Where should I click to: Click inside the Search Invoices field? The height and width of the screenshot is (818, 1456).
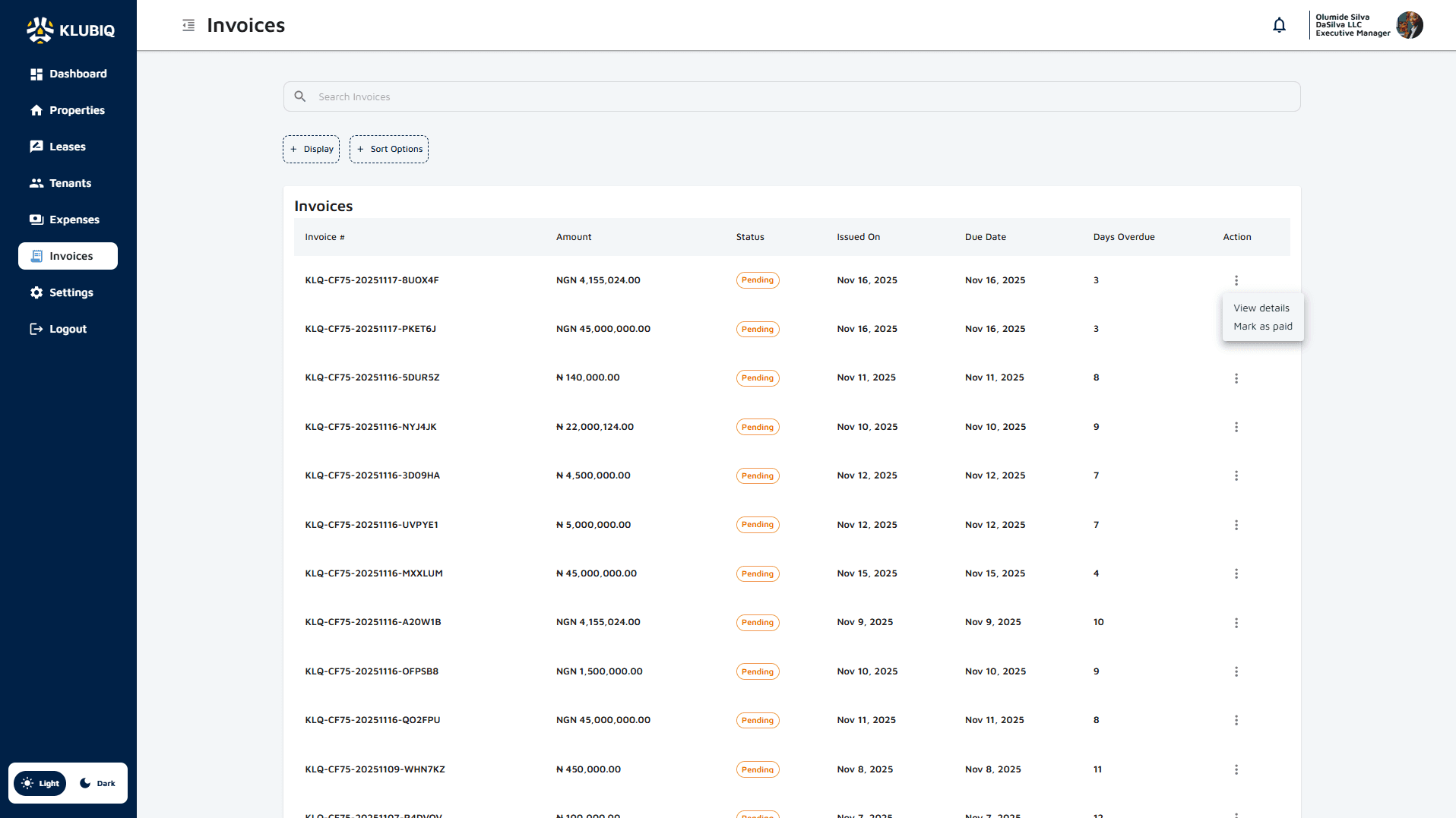tap(790, 96)
